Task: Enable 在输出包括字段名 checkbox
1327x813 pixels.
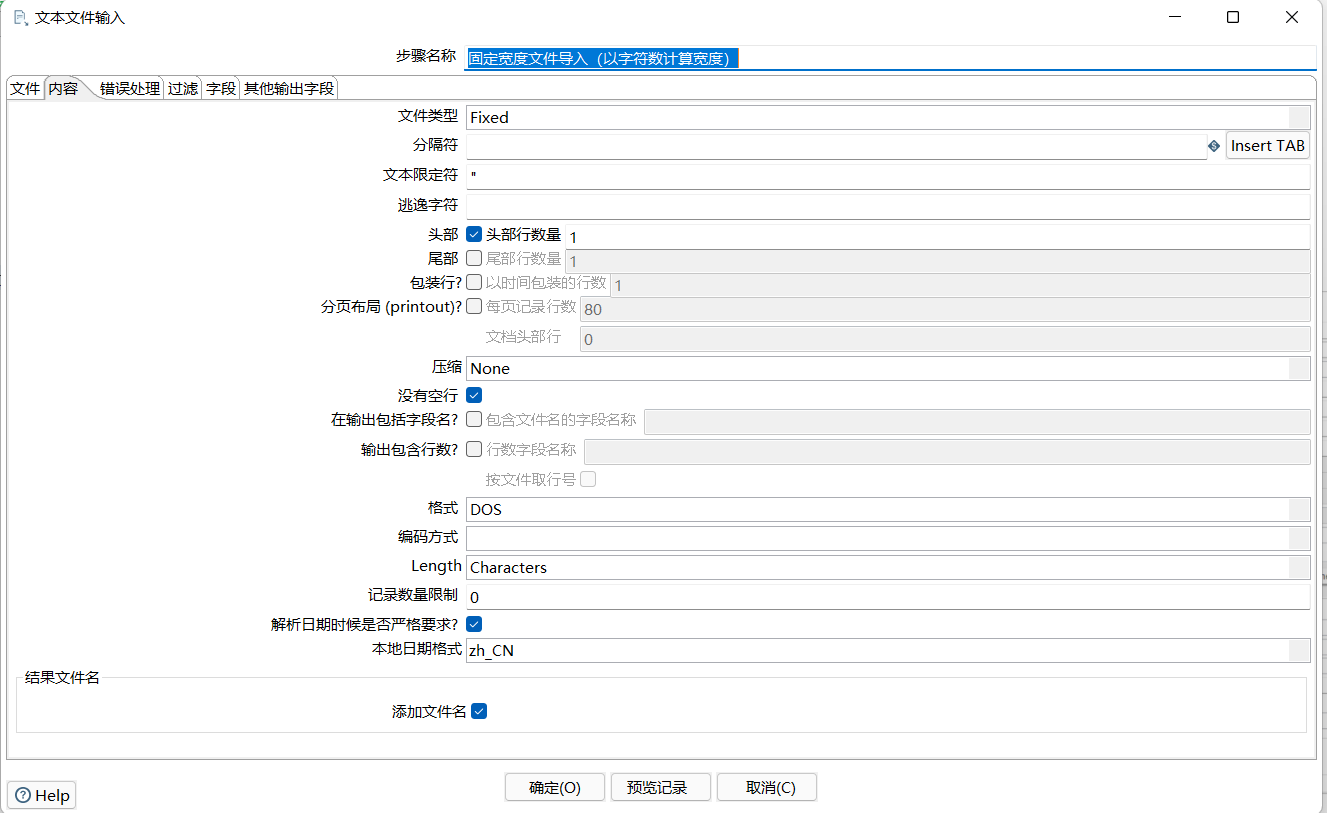Action: [474, 420]
